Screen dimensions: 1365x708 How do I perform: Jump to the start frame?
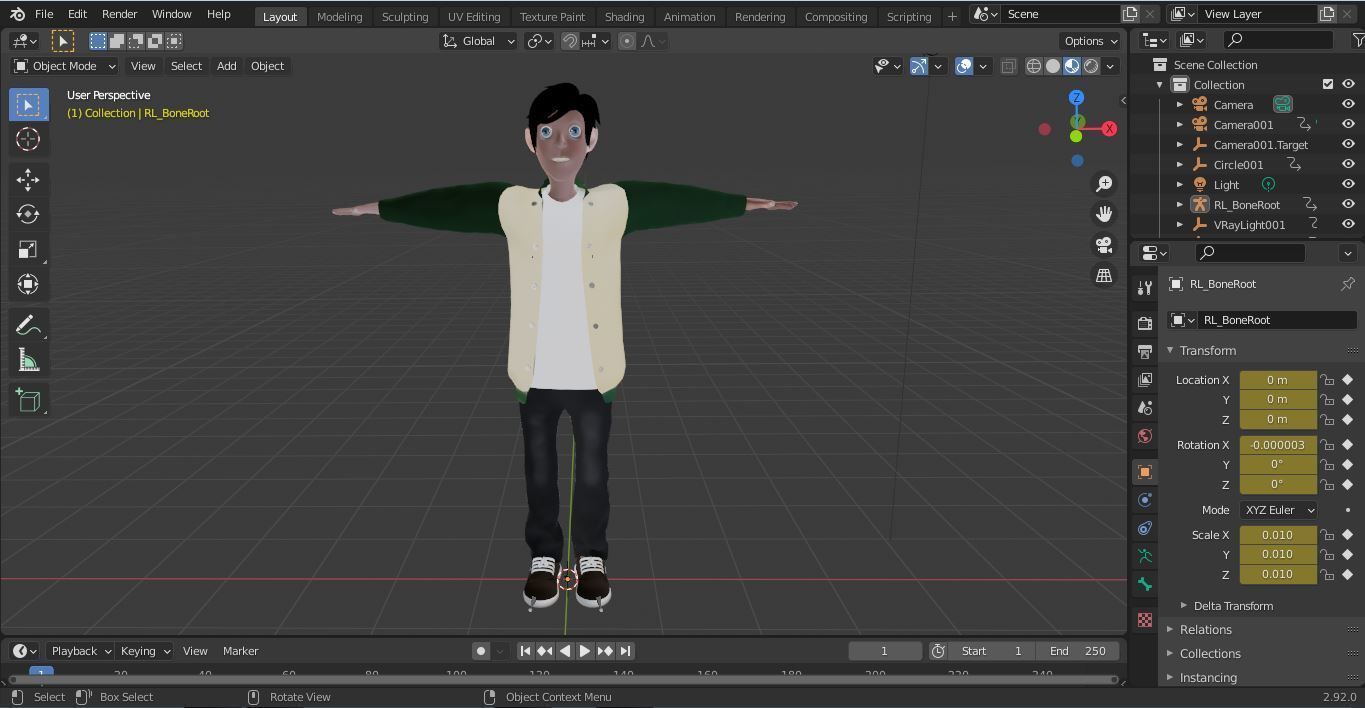coord(525,651)
